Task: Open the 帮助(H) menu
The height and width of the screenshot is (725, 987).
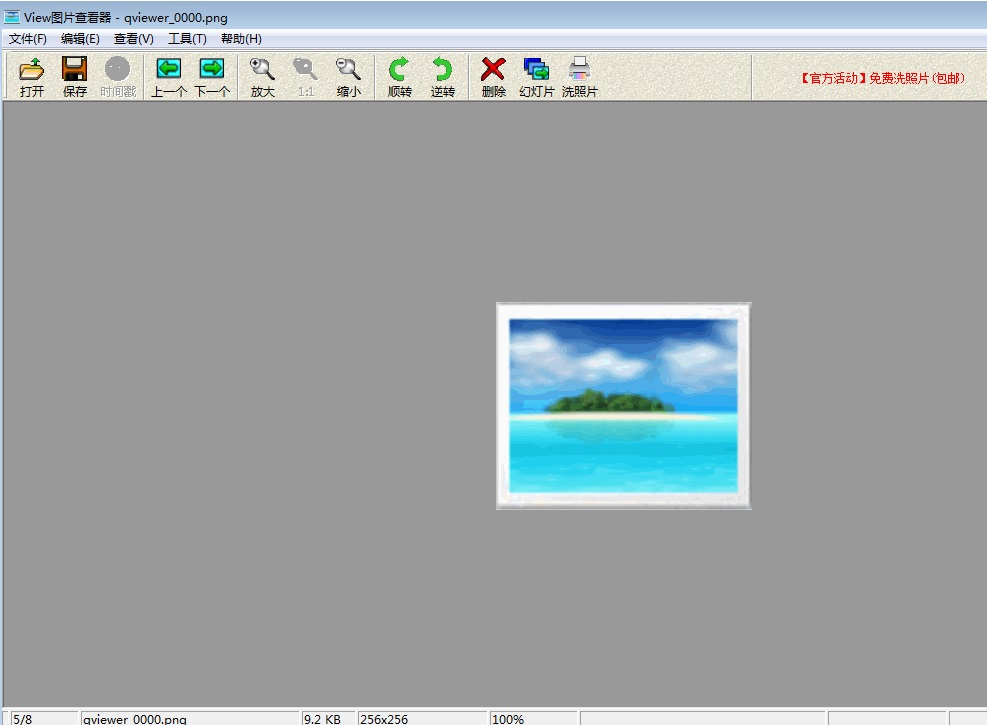Action: tap(240, 38)
